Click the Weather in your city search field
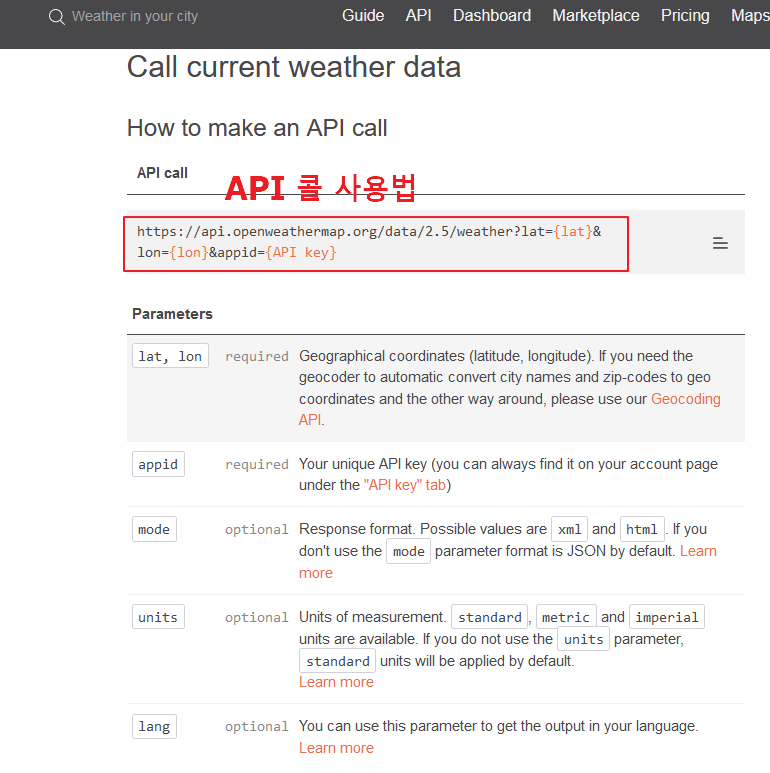 click(135, 16)
